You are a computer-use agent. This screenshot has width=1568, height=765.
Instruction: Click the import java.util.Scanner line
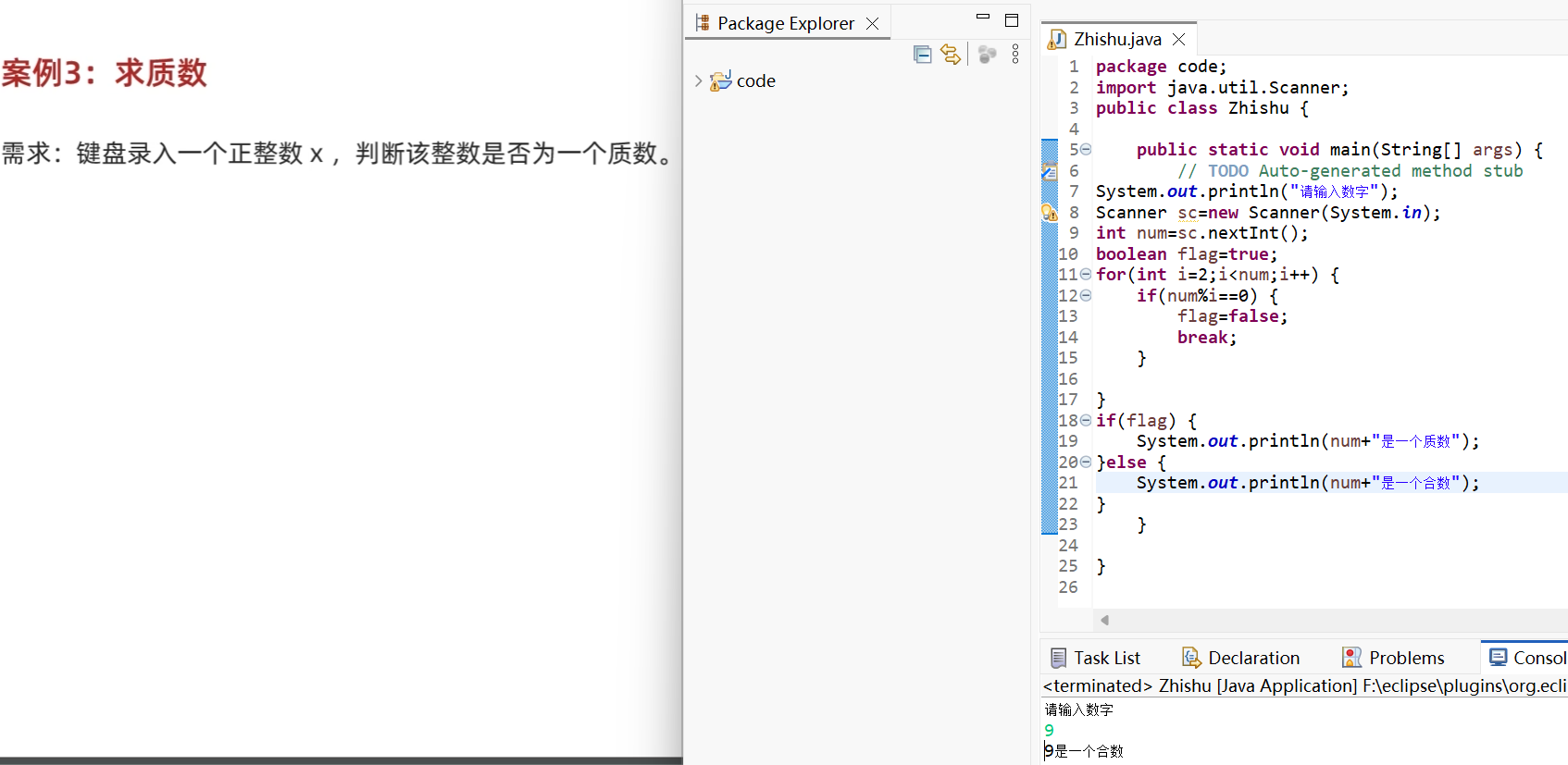[1222, 88]
